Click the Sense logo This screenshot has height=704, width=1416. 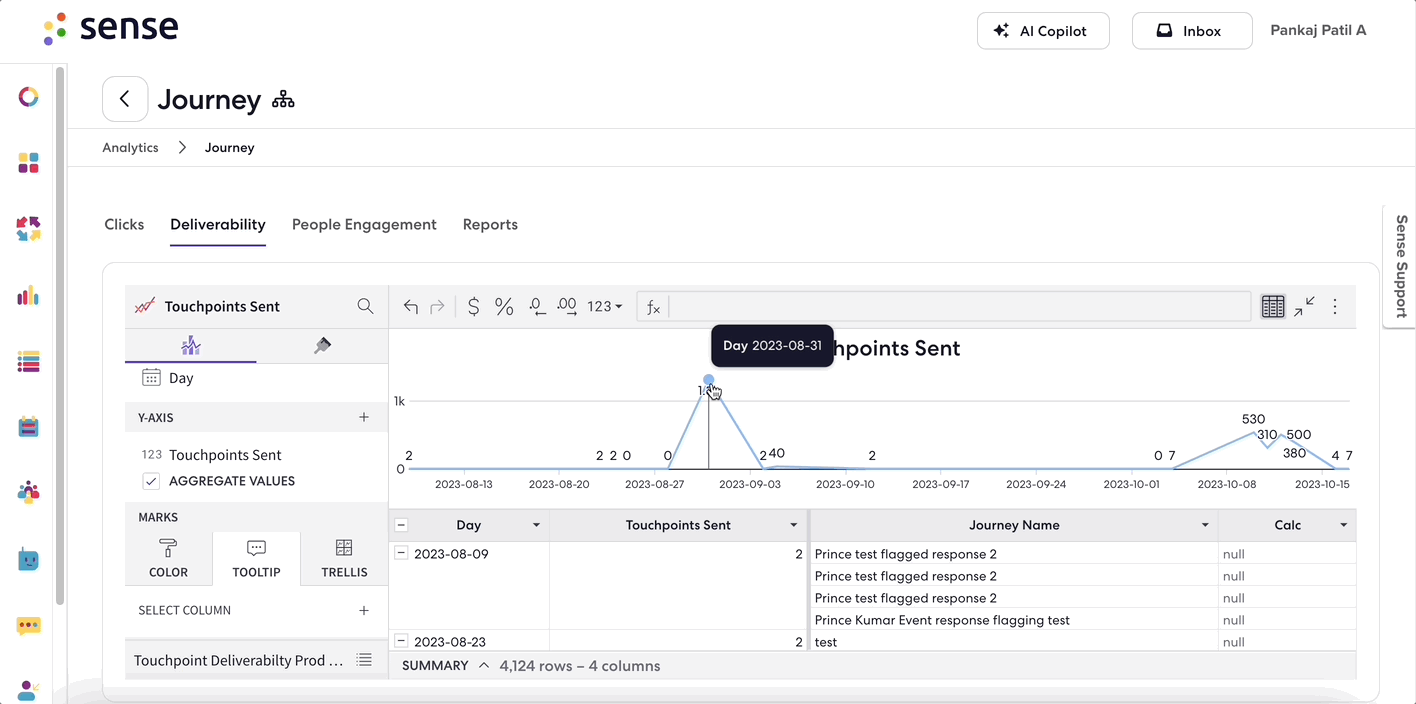click(x=110, y=28)
